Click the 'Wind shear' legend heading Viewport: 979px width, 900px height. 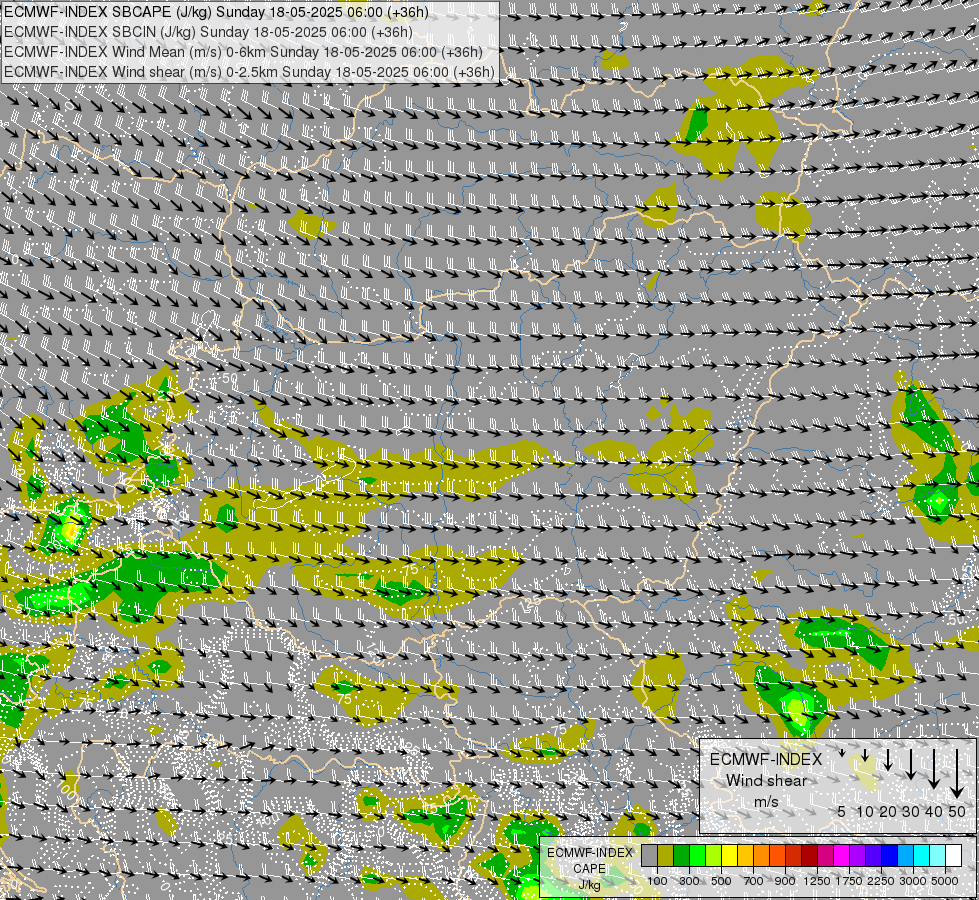tap(766, 781)
